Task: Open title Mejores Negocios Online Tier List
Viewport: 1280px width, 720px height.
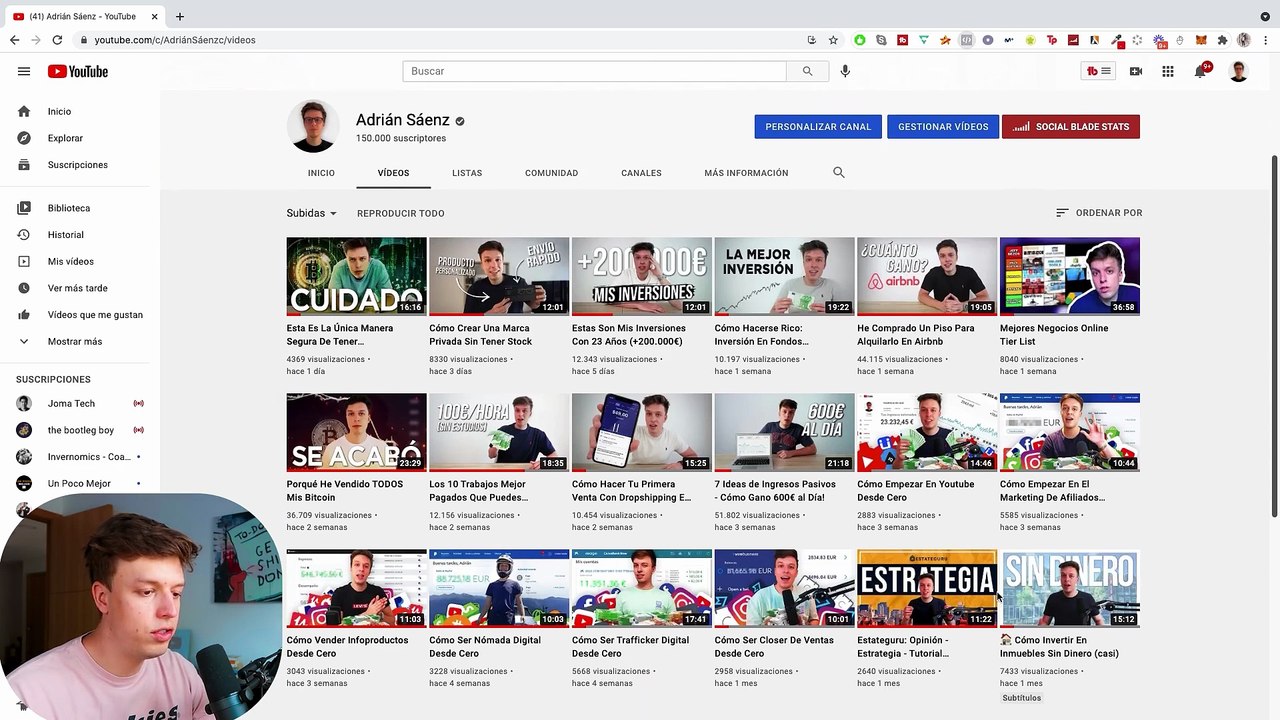Action: (1054, 335)
